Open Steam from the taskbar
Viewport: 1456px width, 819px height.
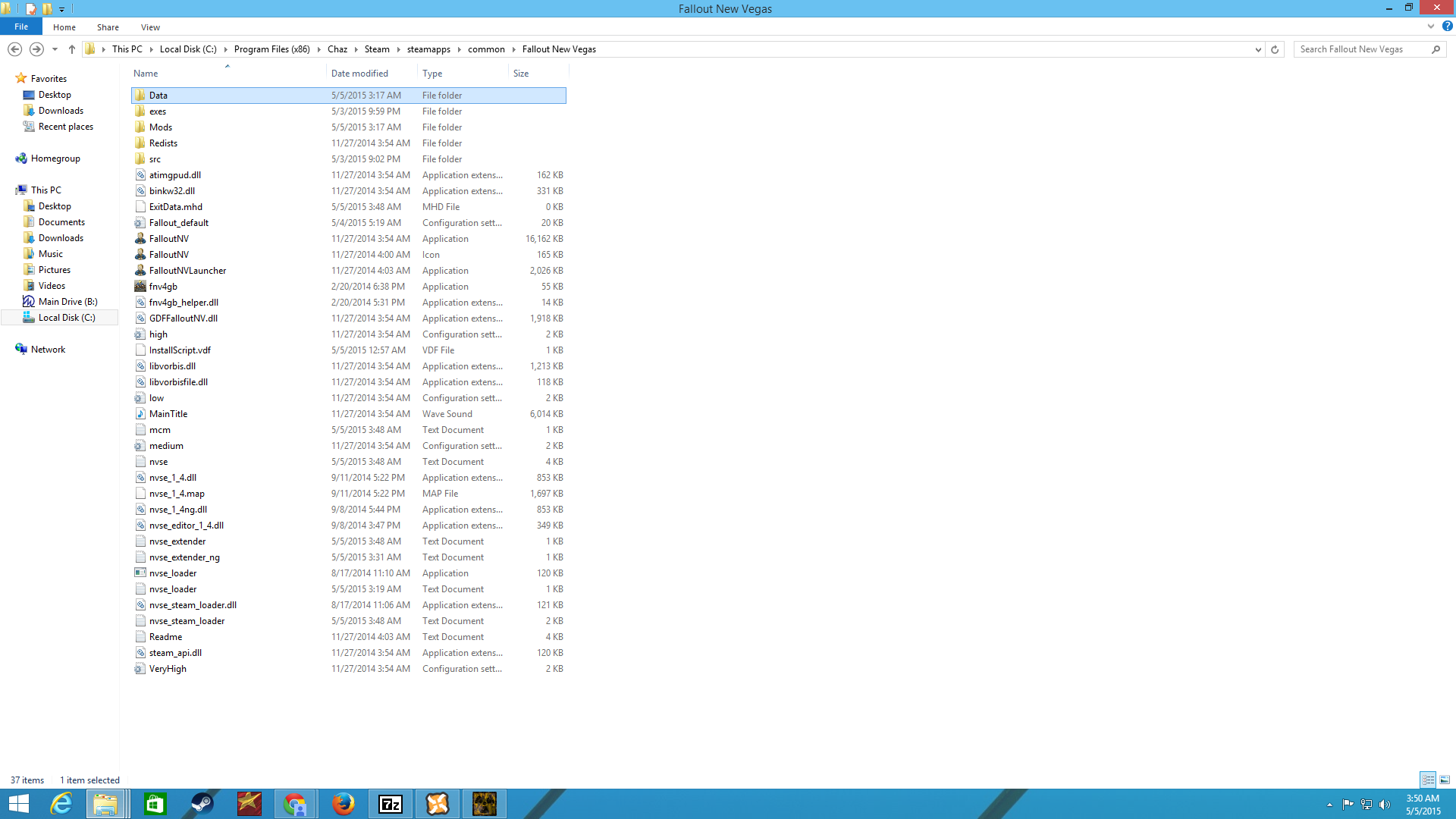click(202, 804)
